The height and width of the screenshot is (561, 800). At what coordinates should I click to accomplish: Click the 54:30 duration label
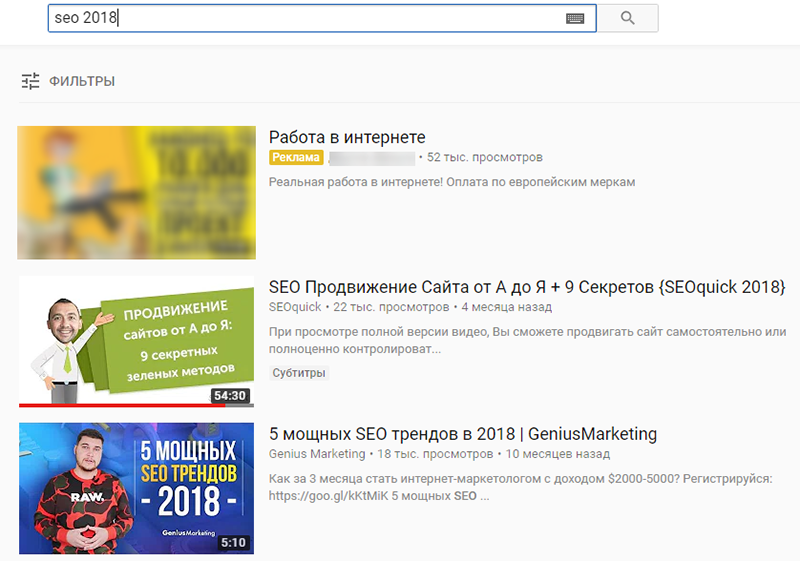[x=230, y=395]
